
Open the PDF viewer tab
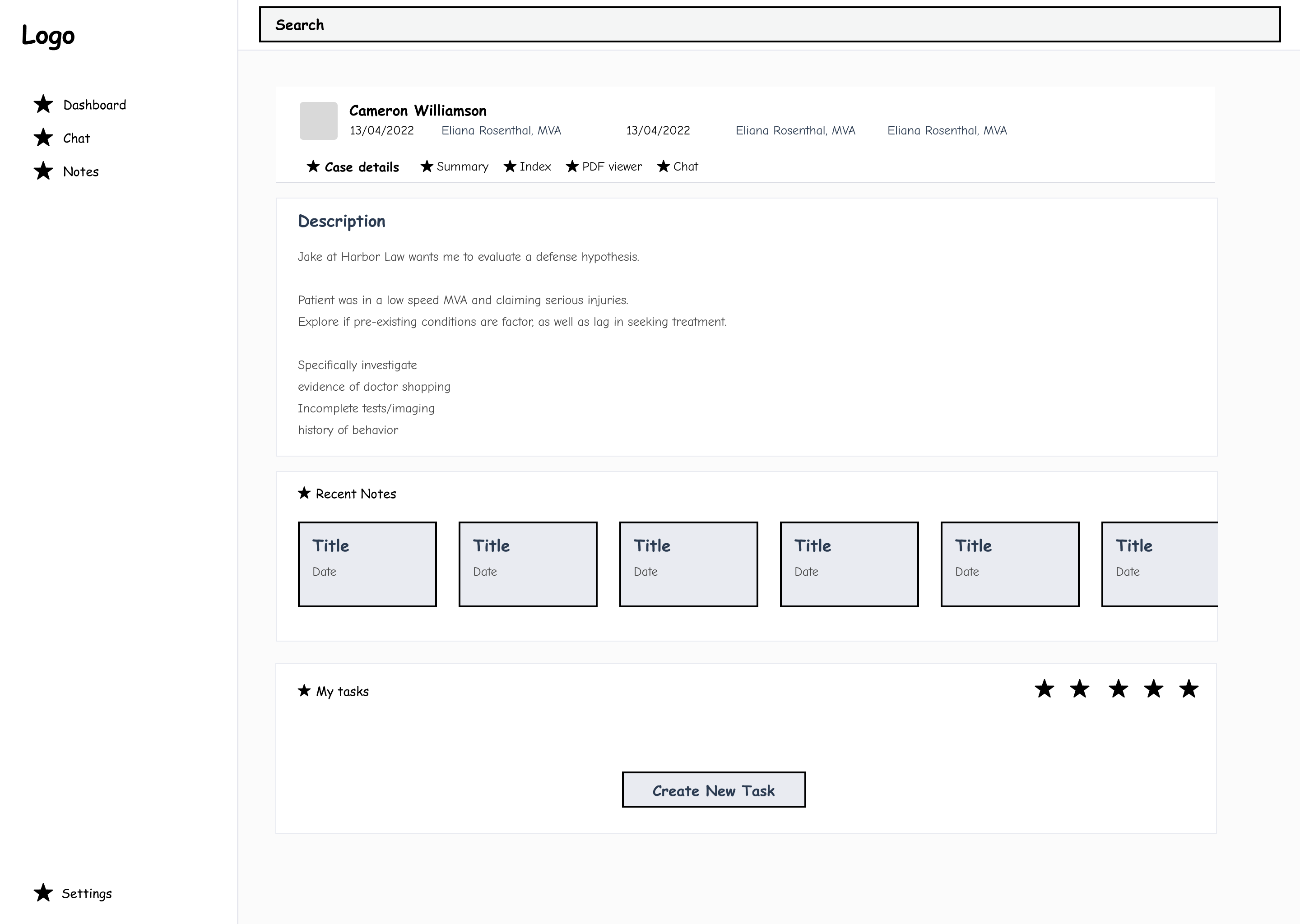pos(611,166)
